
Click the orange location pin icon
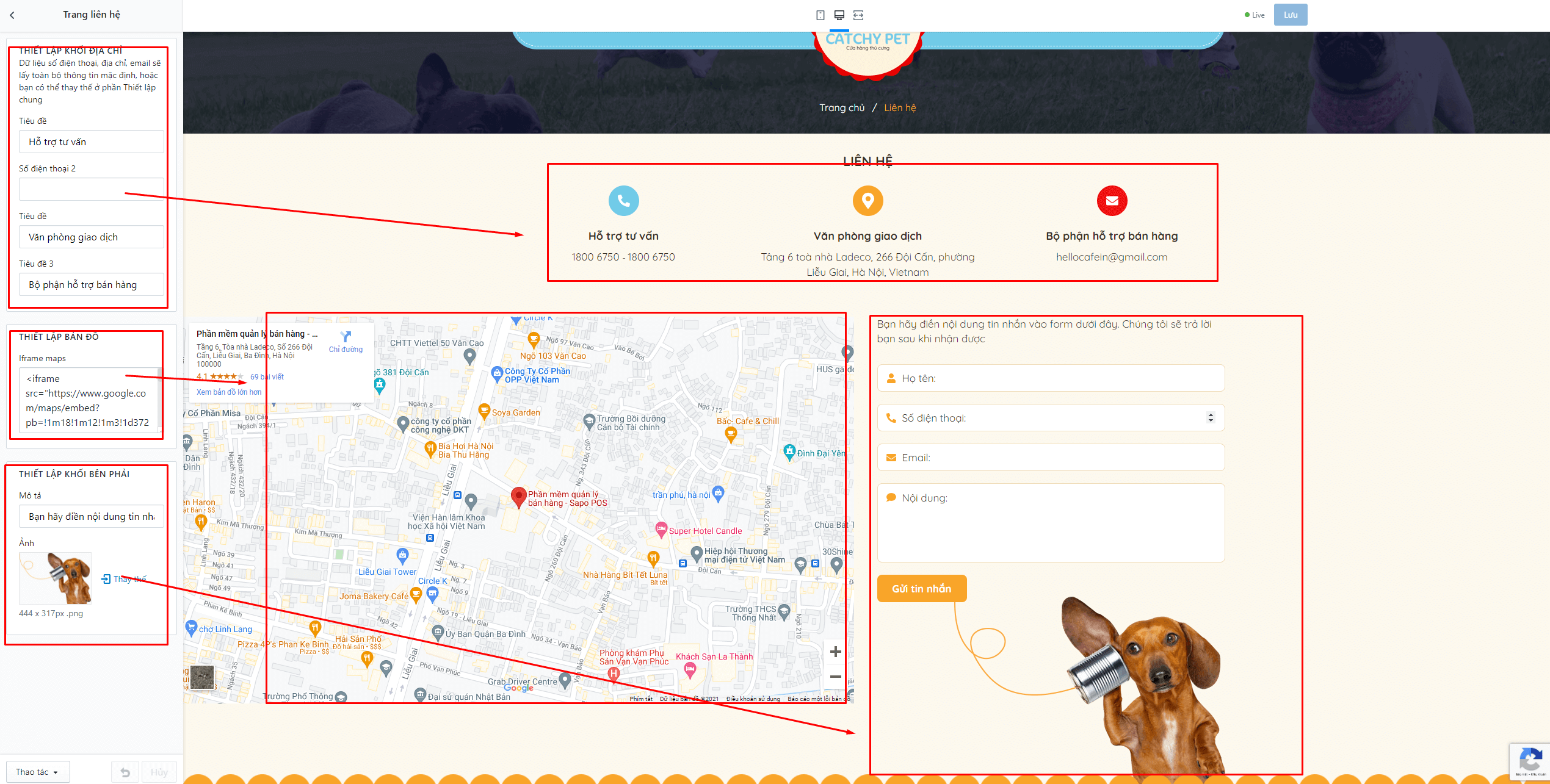tap(867, 201)
